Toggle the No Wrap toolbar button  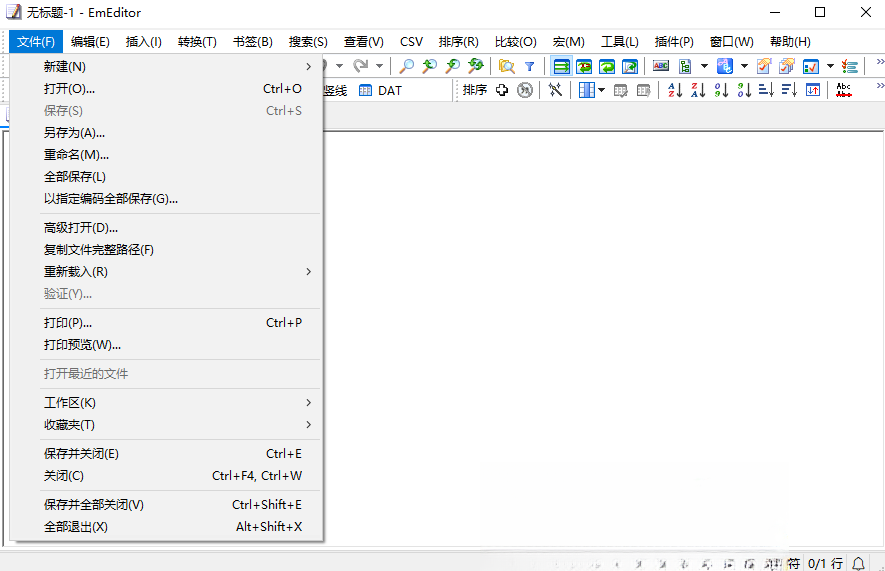pyautogui.click(x=561, y=67)
